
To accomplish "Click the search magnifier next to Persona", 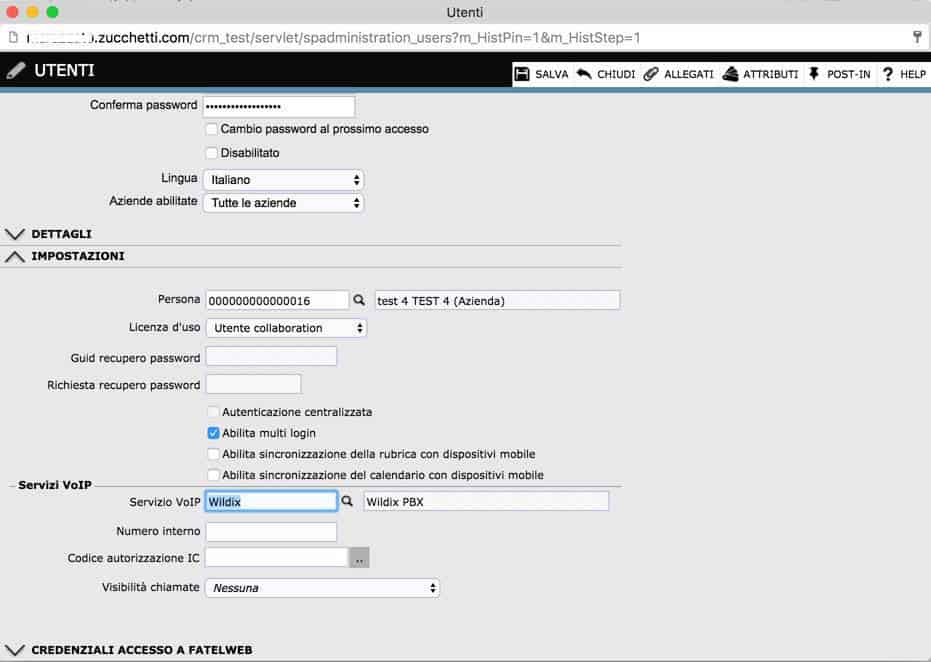I will coord(360,300).
